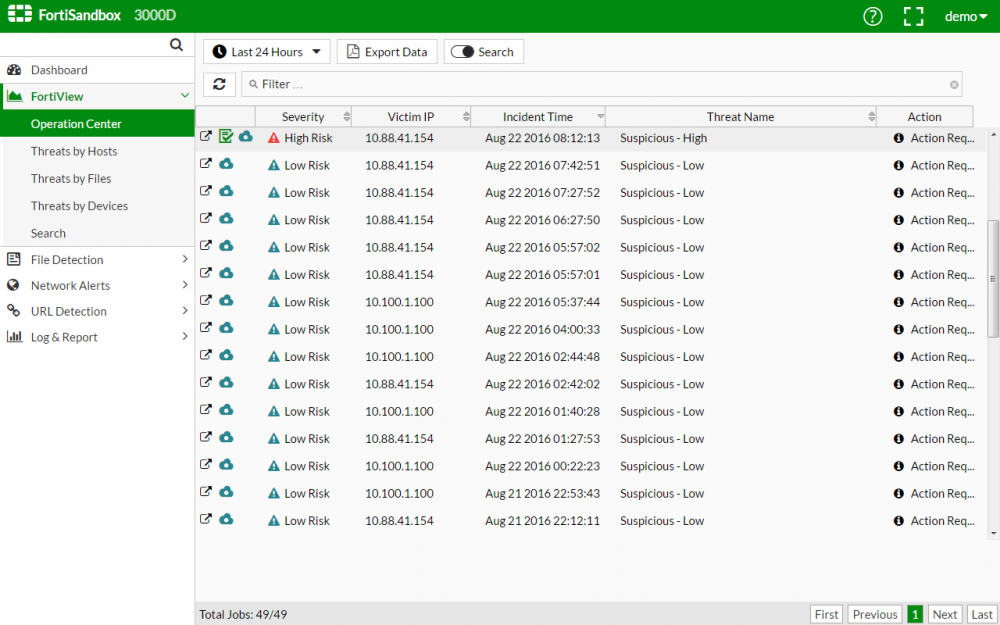This screenshot has width=1000, height=625.
Task: Click the green checklist icon in High Risk row
Action: [226, 136]
